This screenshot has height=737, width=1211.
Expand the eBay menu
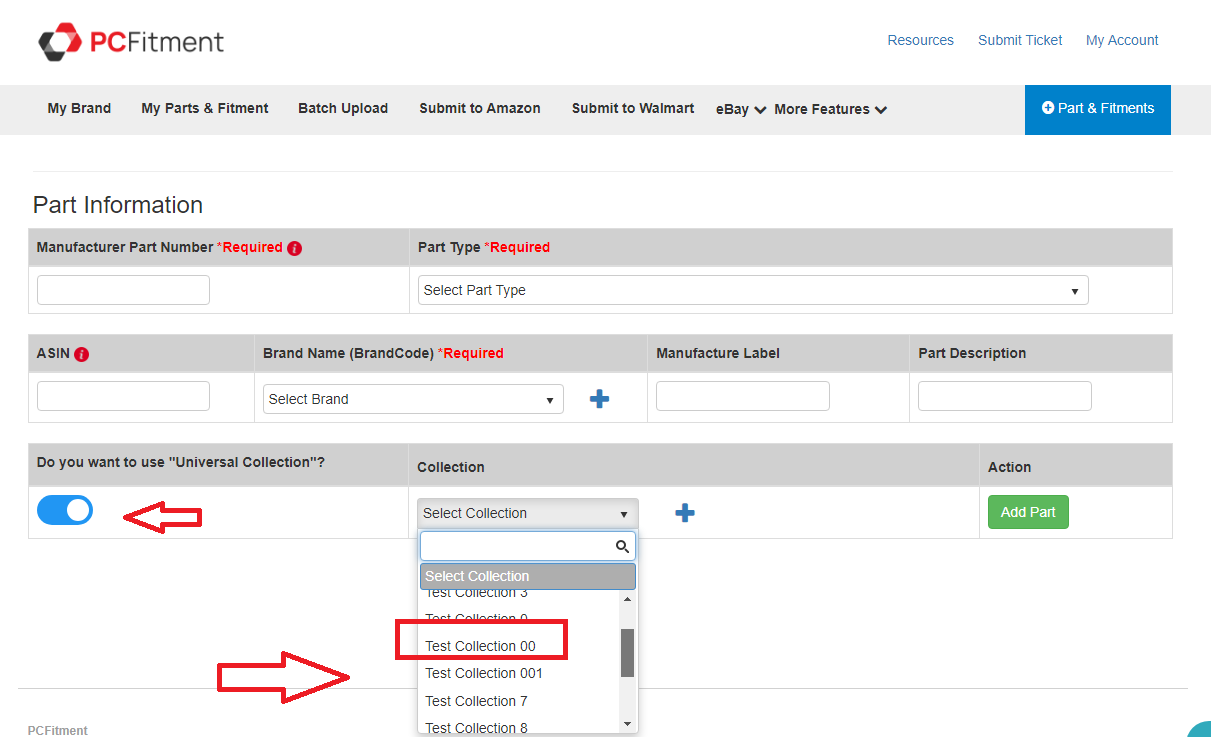(x=741, y=109)
